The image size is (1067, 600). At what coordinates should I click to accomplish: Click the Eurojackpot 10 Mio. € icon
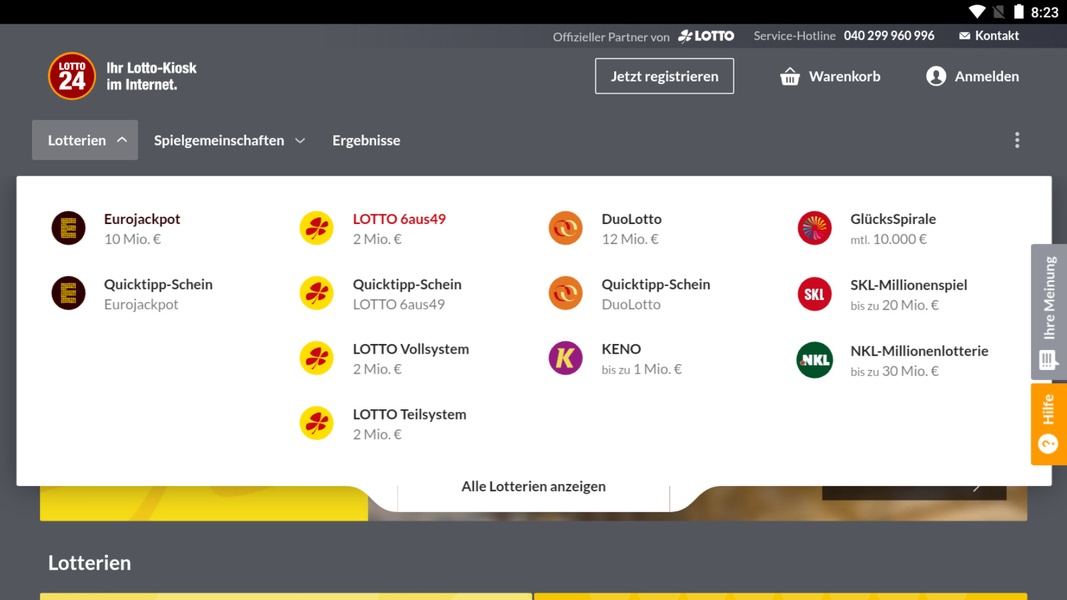(x=69, y=228)
